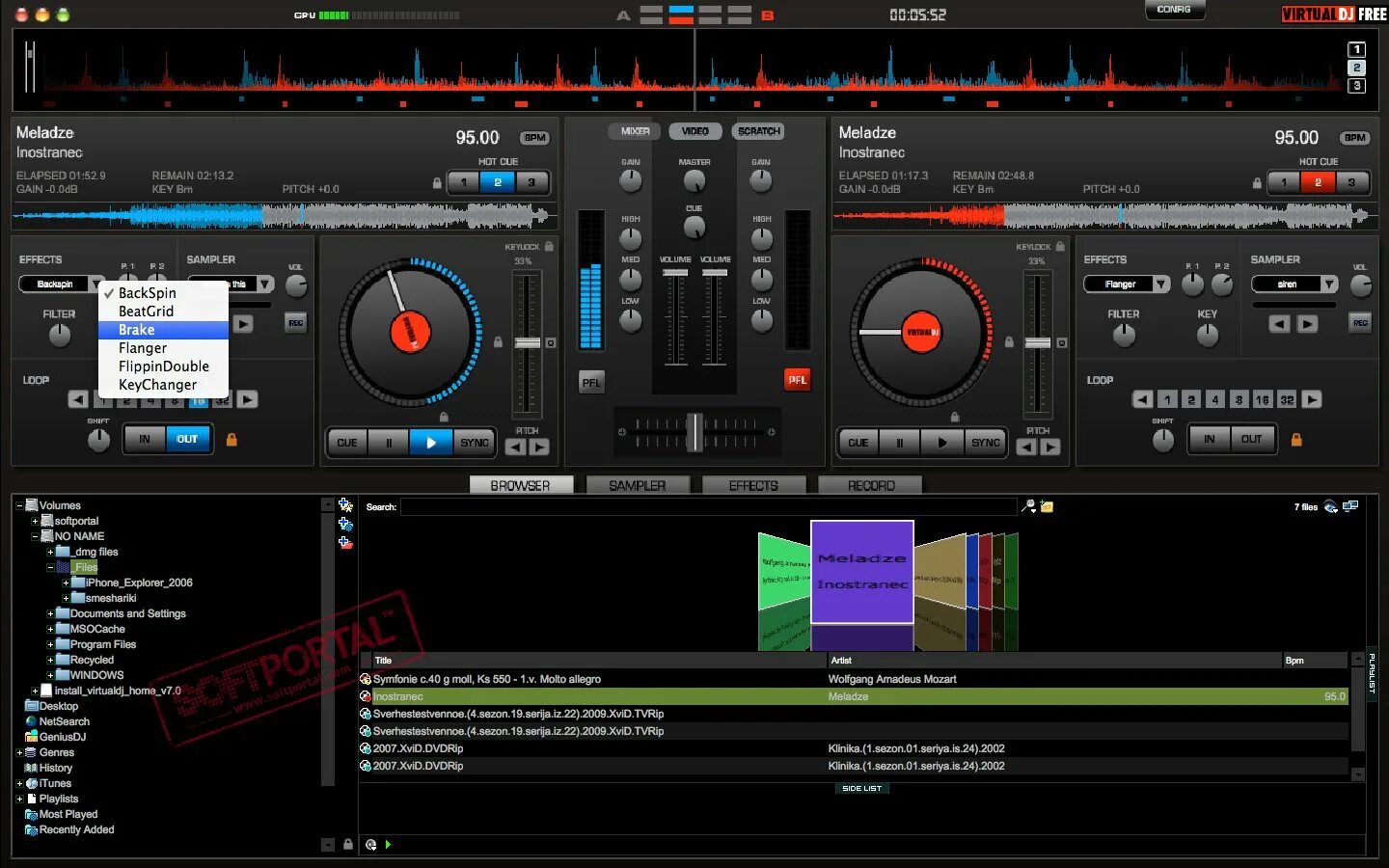Select loop length 16 on right deck
Screen dimensions: 1389x868
1263,399
